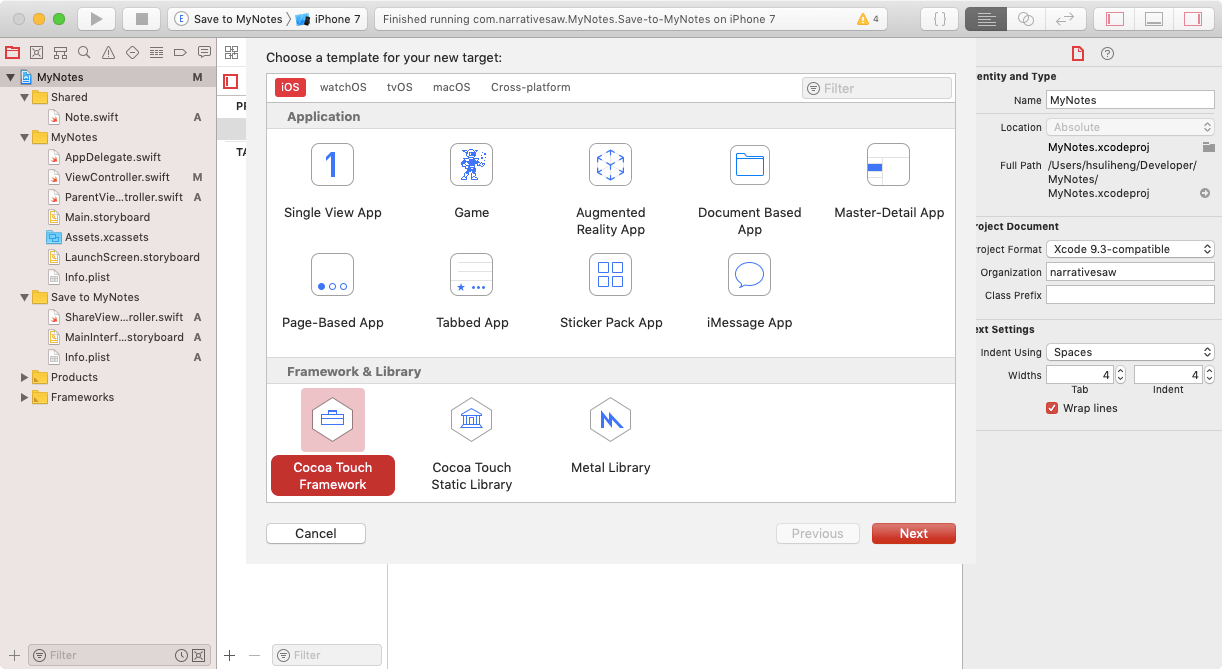The width and height of the screenshot is (1222, 669).
Task: Show the Symbol navigator hierarchy icon
Action: (x=61, y=52)
